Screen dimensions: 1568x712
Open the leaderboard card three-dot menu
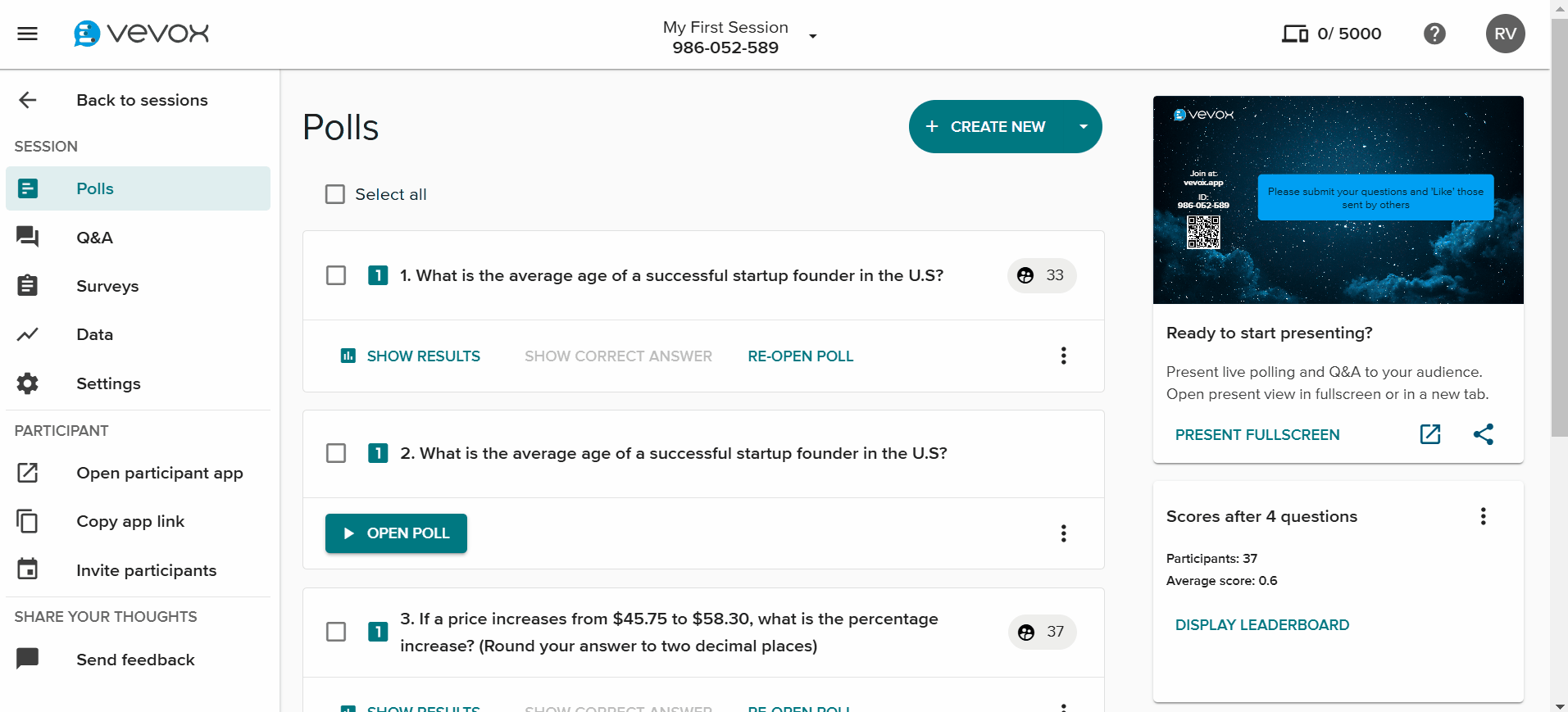(1483, 516)
